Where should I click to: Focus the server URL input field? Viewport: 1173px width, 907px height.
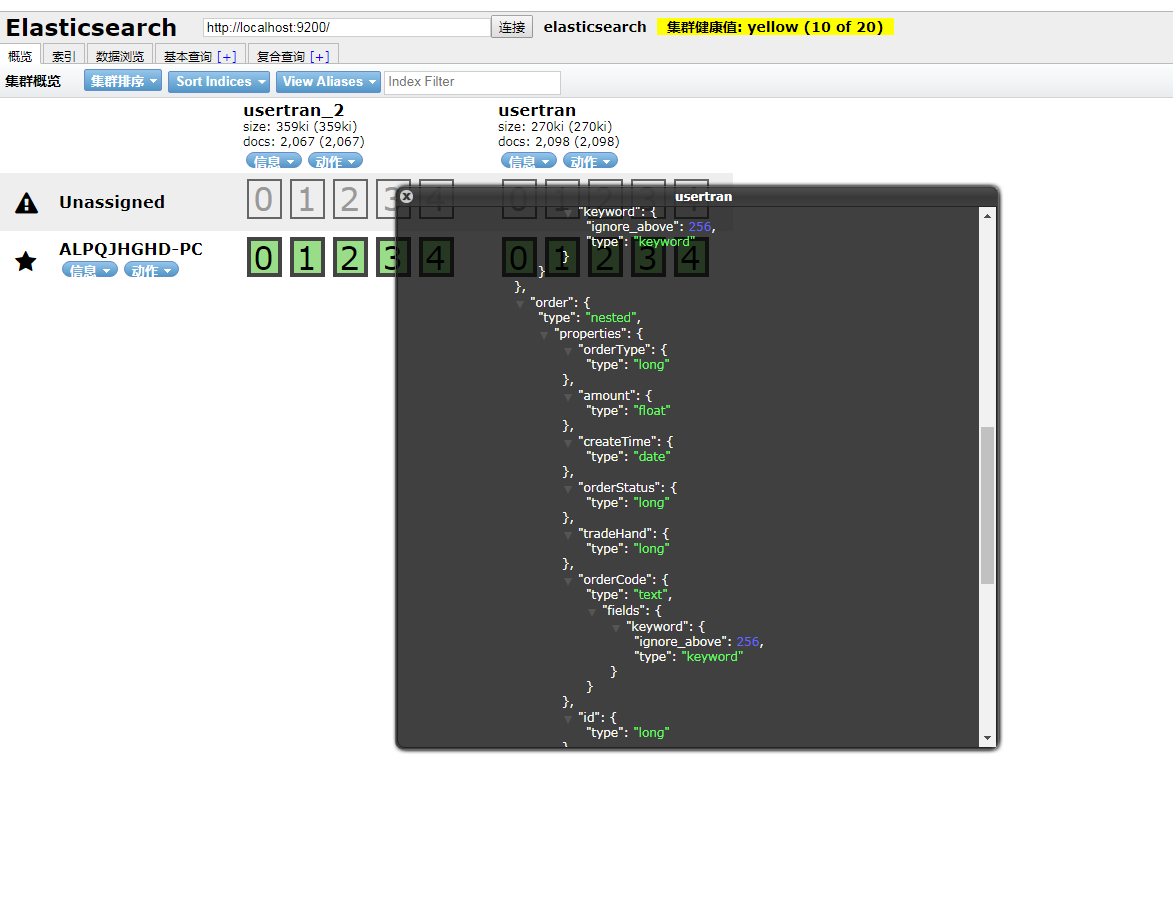tap(346, 27)
